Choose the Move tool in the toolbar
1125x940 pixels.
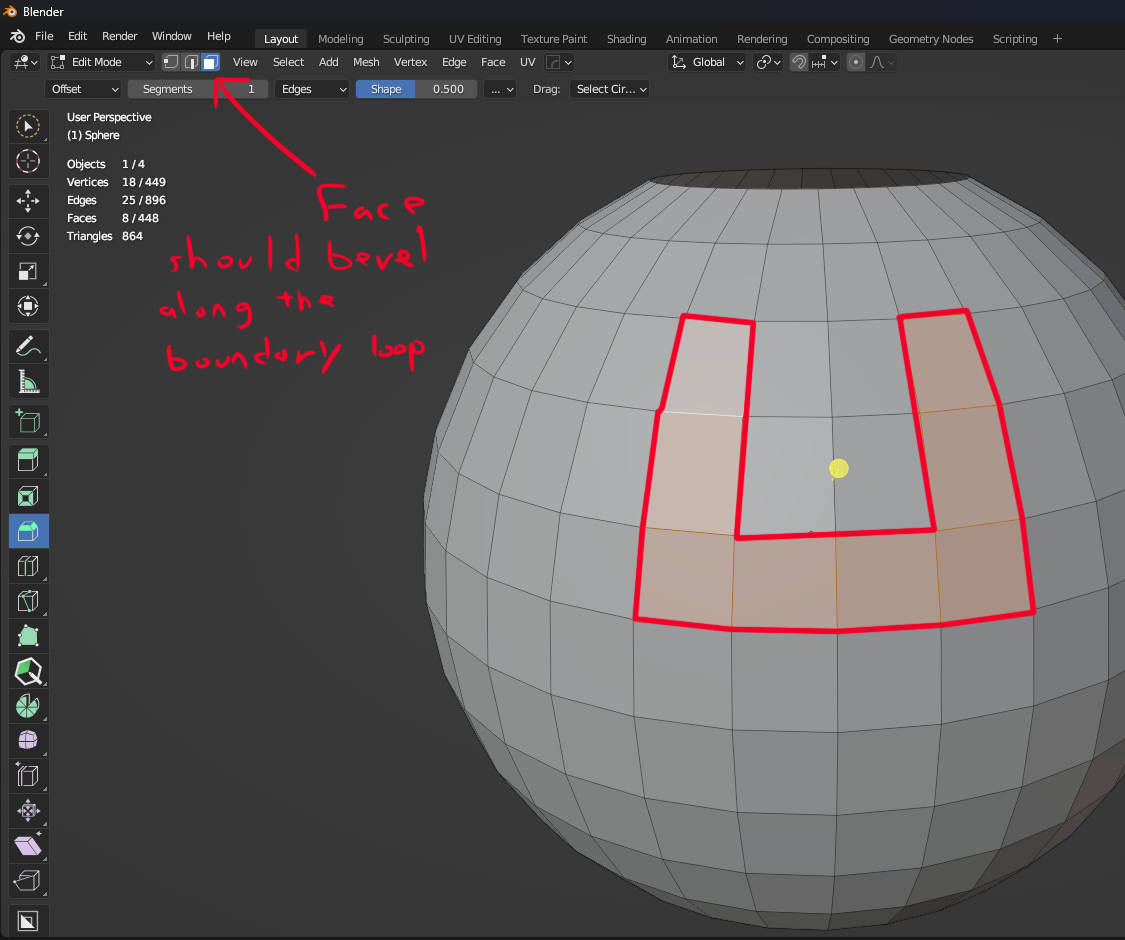28,202
